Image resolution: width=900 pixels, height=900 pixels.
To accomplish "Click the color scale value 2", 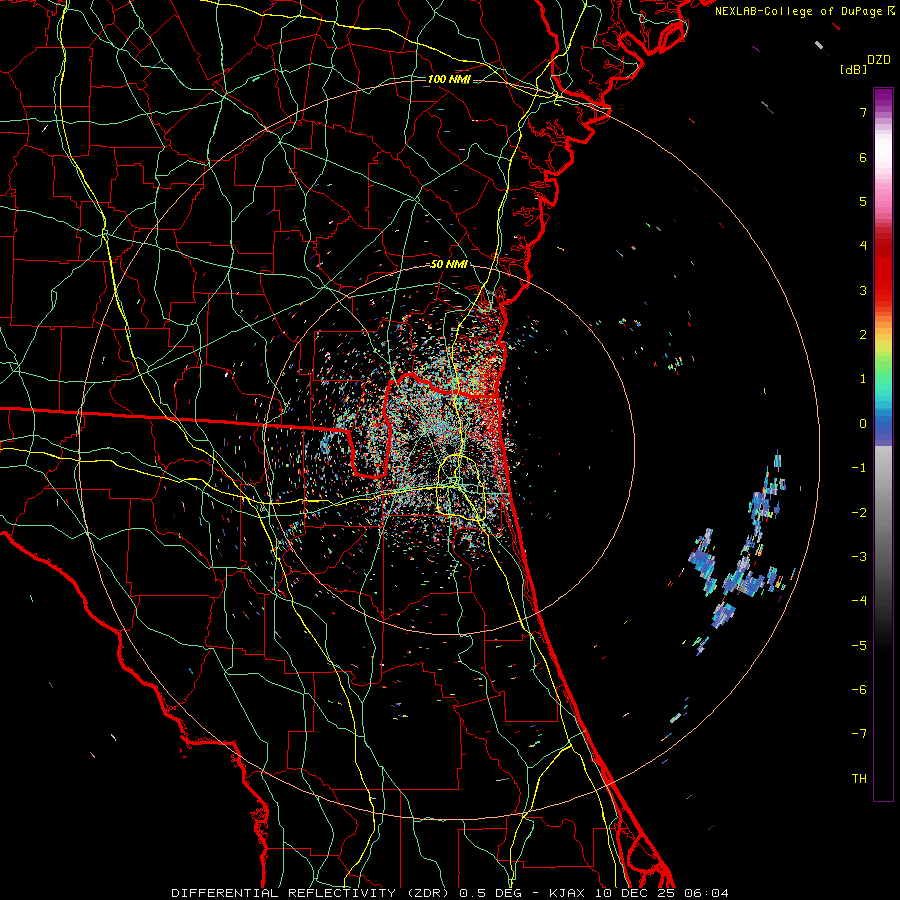I will point(863,335).
